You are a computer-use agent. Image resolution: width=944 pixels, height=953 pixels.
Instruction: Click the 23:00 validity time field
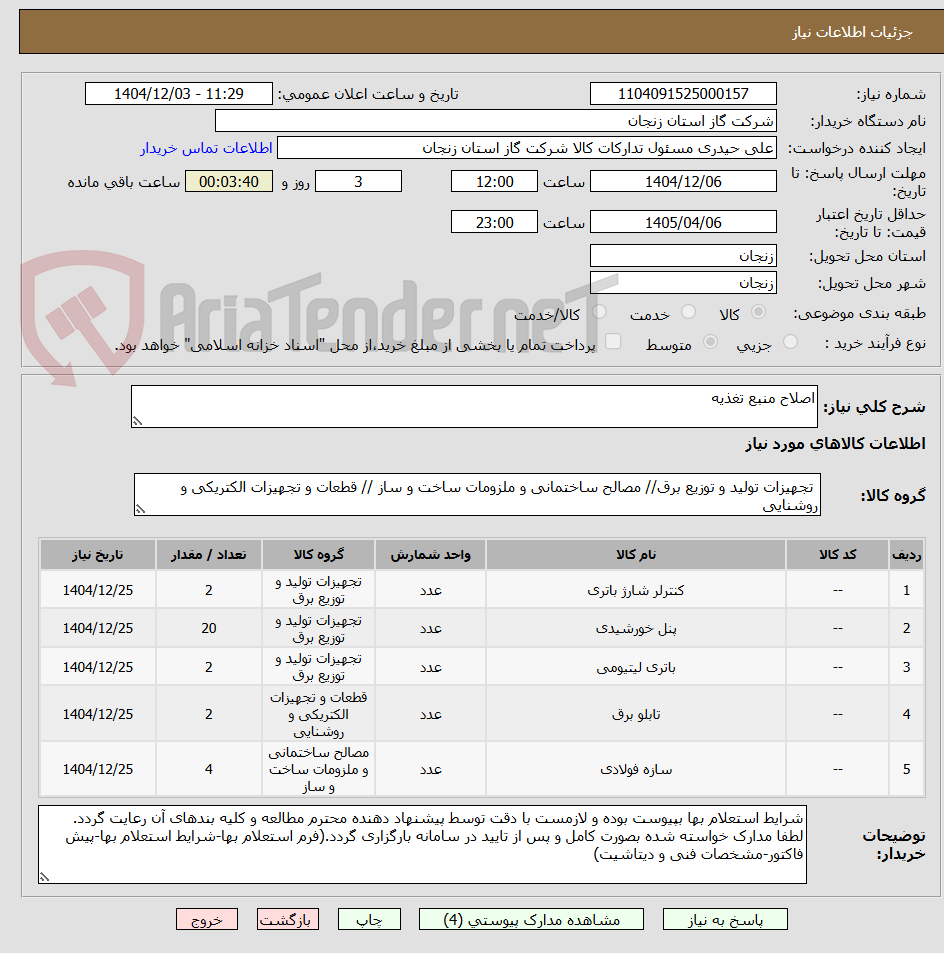(494, 222)
